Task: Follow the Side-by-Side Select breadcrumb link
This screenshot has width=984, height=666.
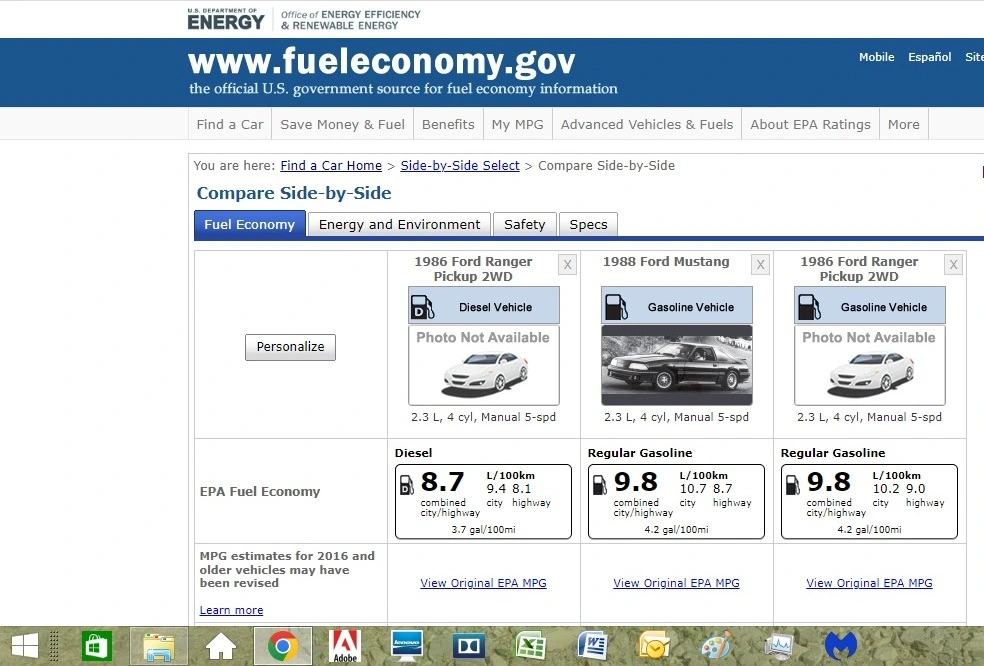Action: 460,166
